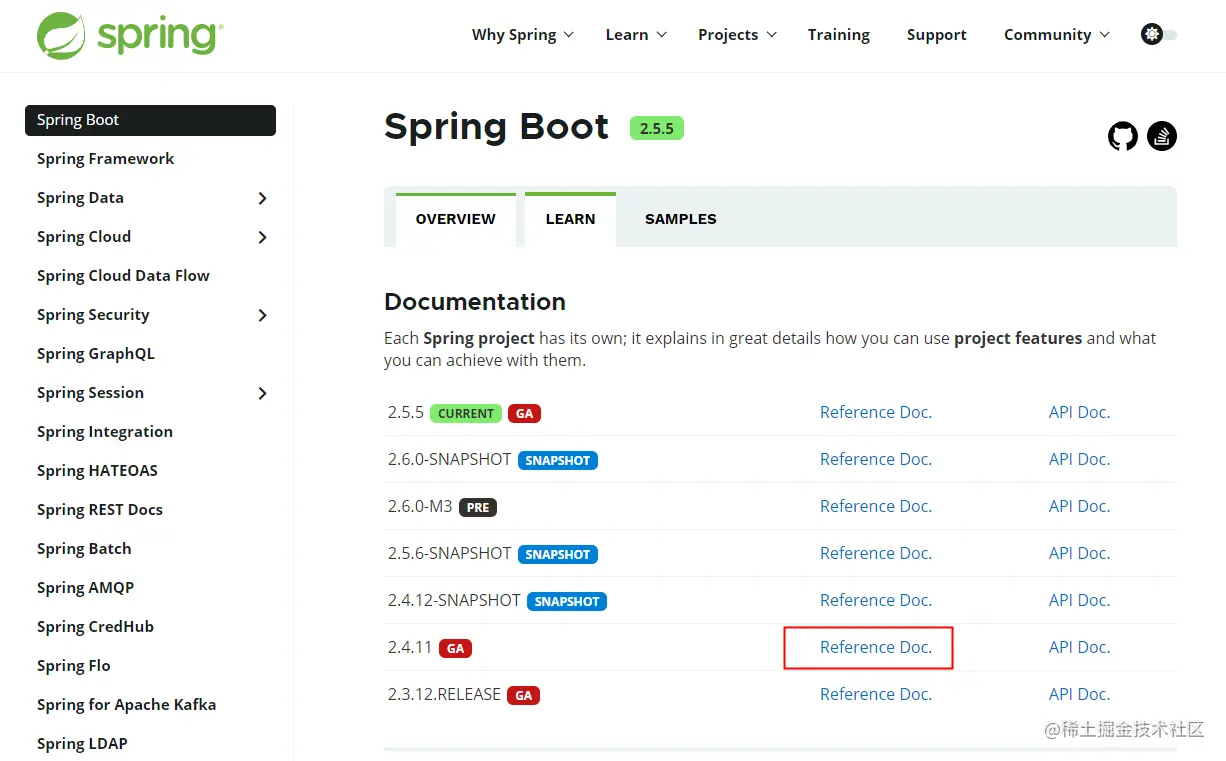The width and height of the screenshot is (1226, 761).
Task: Switch to the LEARN tab
Action: tap(570, 219)
